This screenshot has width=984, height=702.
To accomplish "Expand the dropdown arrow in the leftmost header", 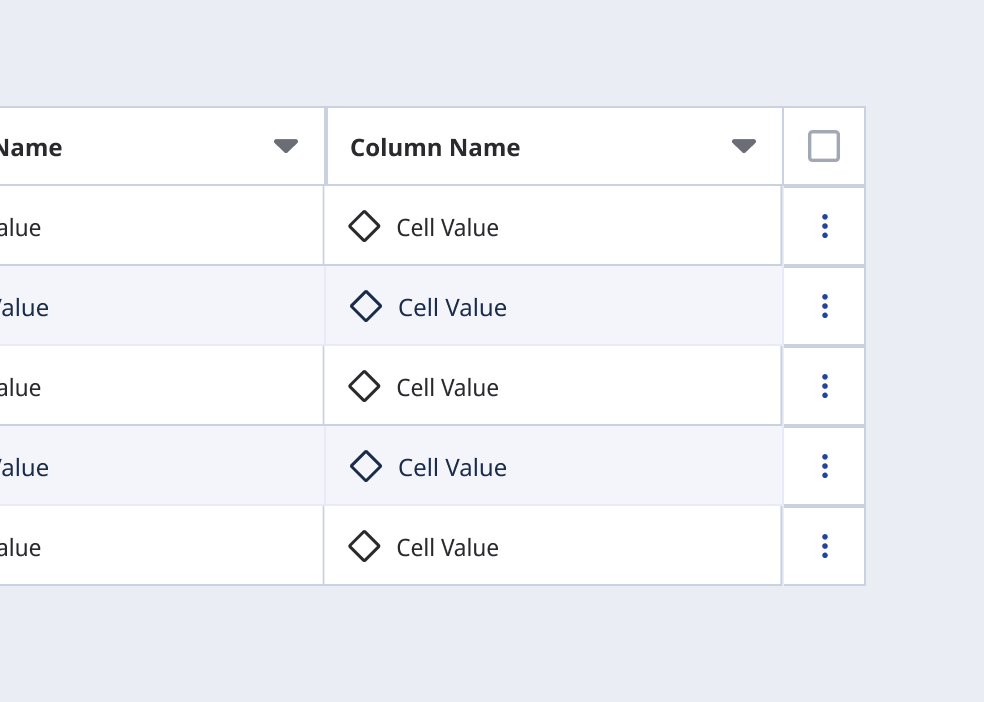I will tap(286, 146).
